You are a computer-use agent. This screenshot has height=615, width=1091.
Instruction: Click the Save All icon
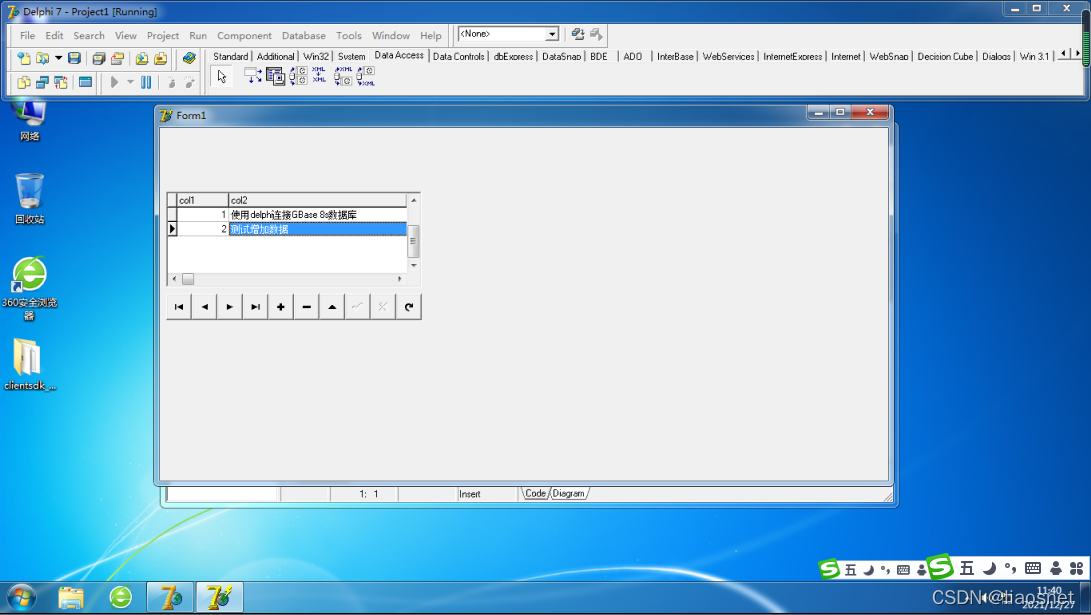pos(98,58)
